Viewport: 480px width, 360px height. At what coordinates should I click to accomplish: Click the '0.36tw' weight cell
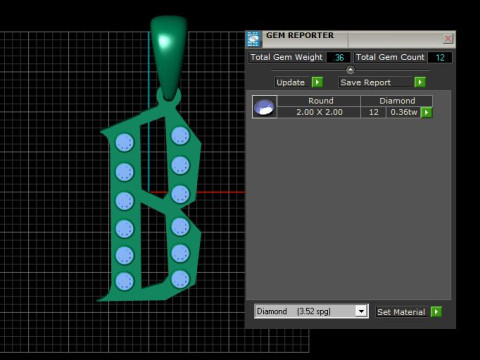coord(404,112)
